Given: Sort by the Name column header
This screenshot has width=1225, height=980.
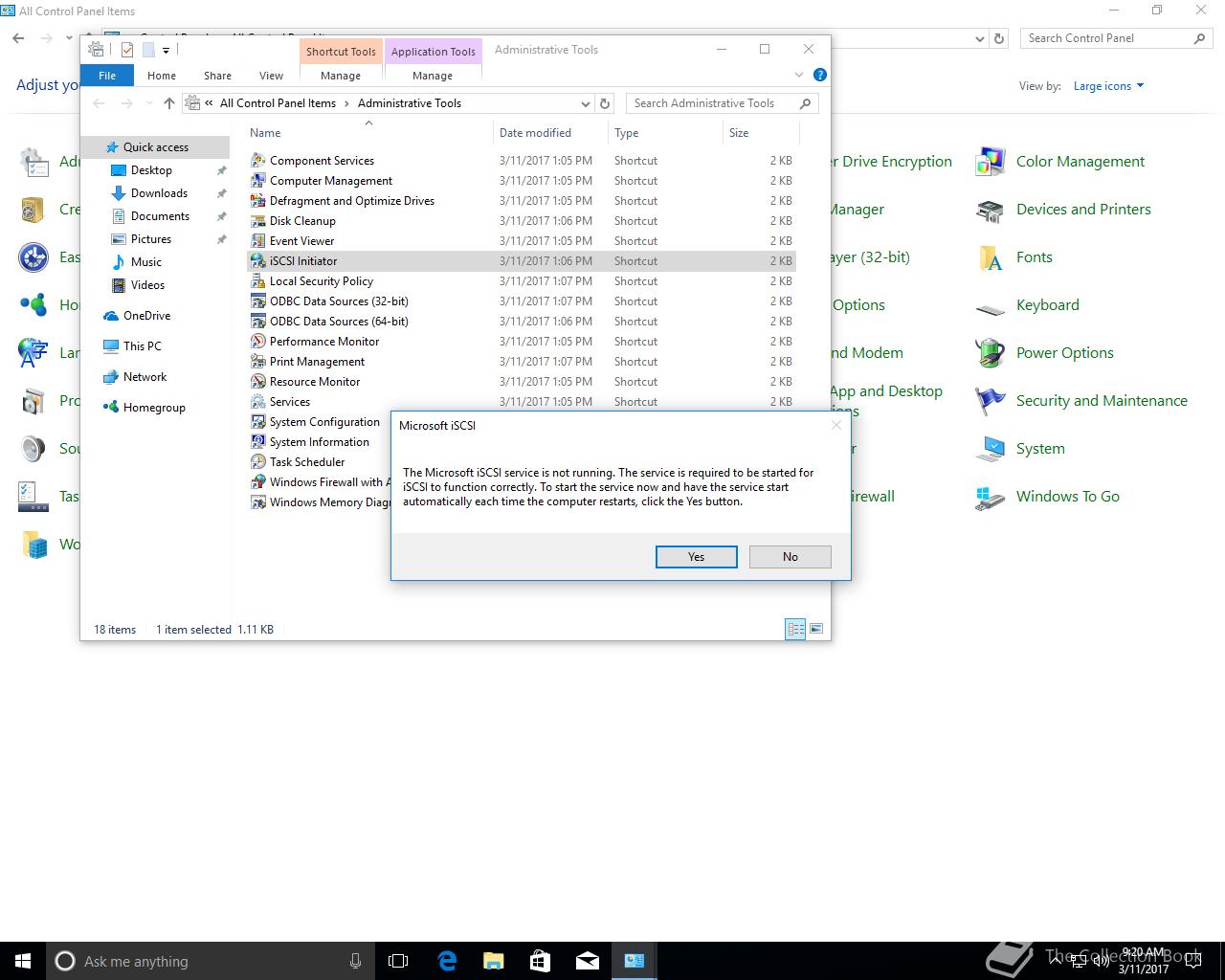Looking at the screenshot, I should [368, 133].
